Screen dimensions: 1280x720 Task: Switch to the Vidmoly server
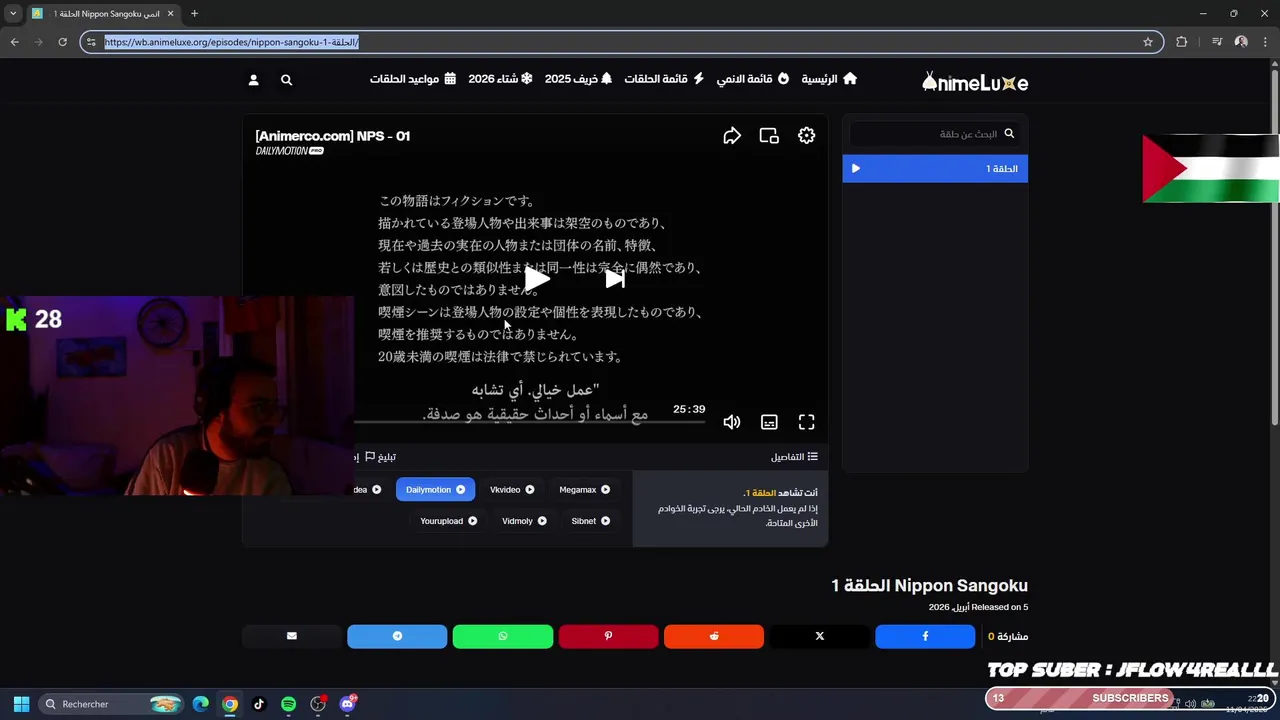524,521
